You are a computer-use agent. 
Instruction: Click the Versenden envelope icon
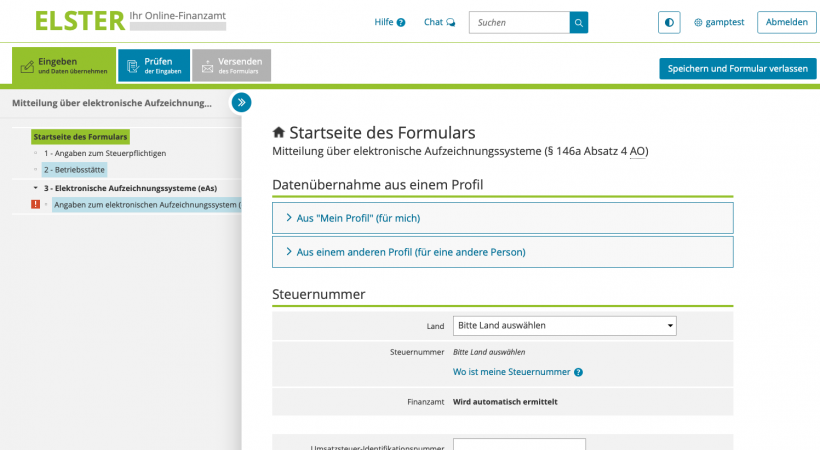(x=208, y=66)
